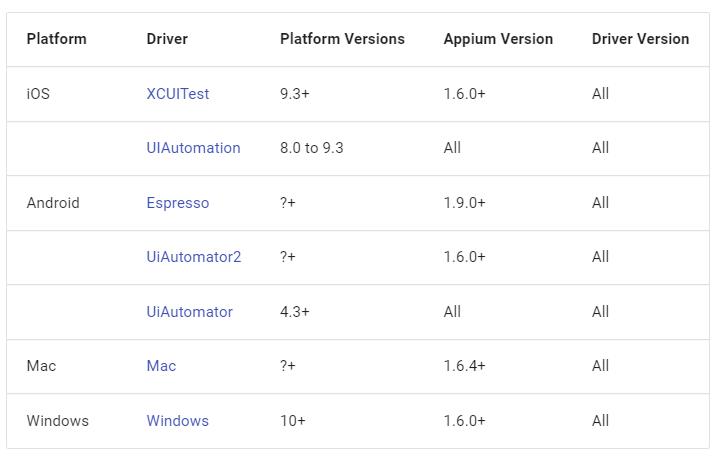Select the 8.0 to 9.3 cell
The image size is (718, 458).
(311, 148)
